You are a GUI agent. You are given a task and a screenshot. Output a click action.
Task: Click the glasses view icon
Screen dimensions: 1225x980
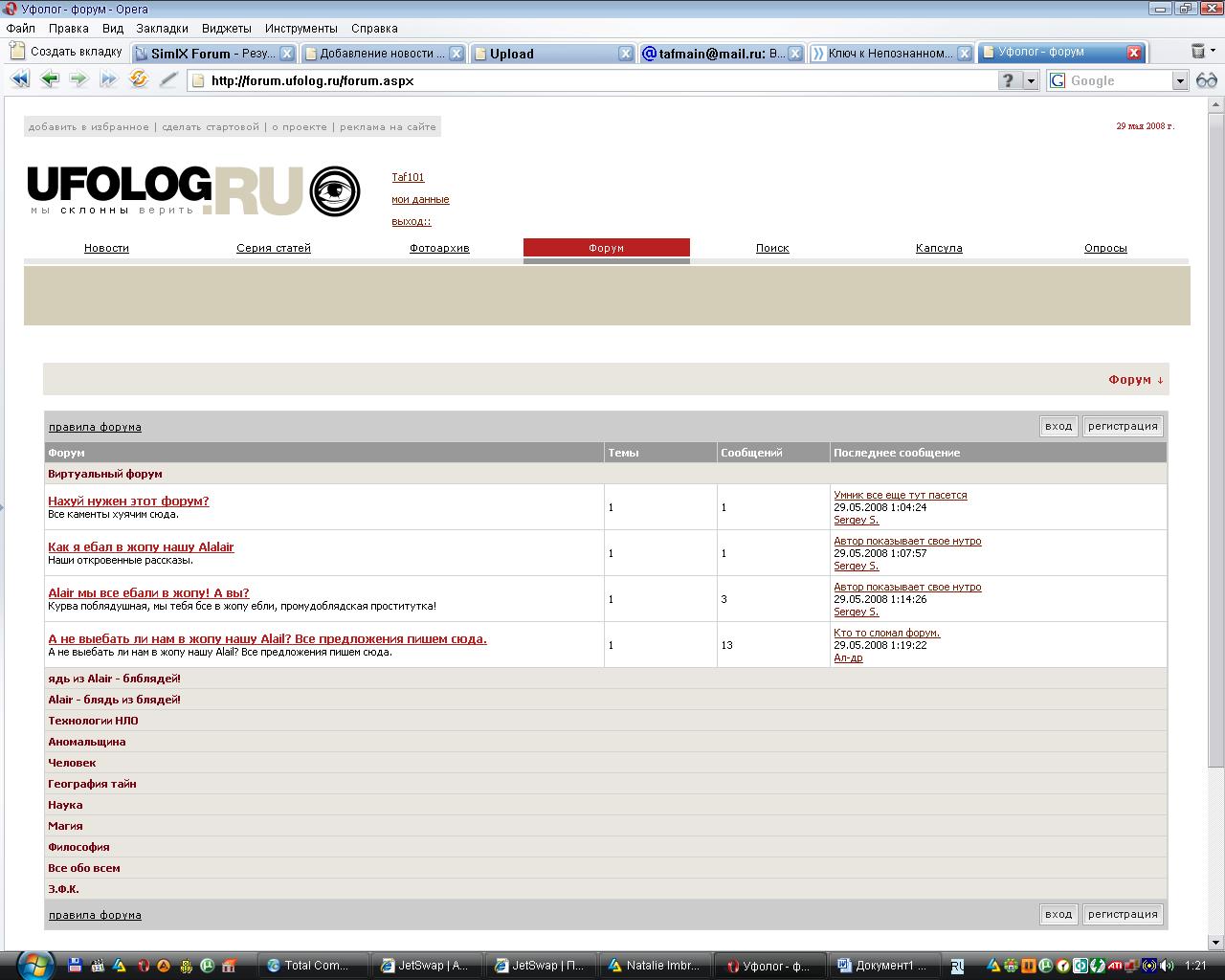point(1207,80)
